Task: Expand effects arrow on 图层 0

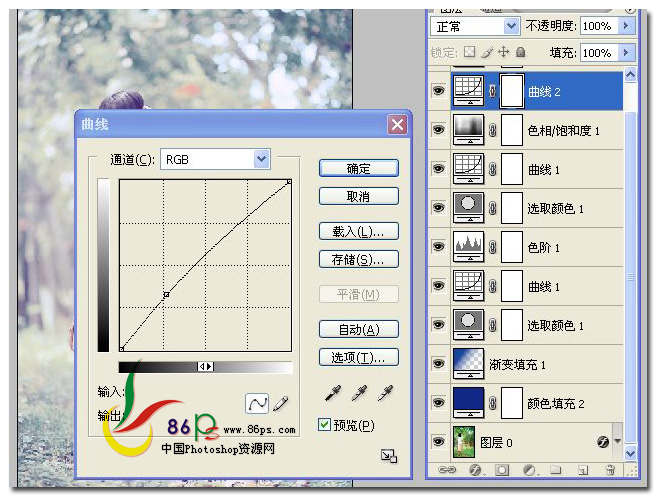Action: click(x=617, y=441)
